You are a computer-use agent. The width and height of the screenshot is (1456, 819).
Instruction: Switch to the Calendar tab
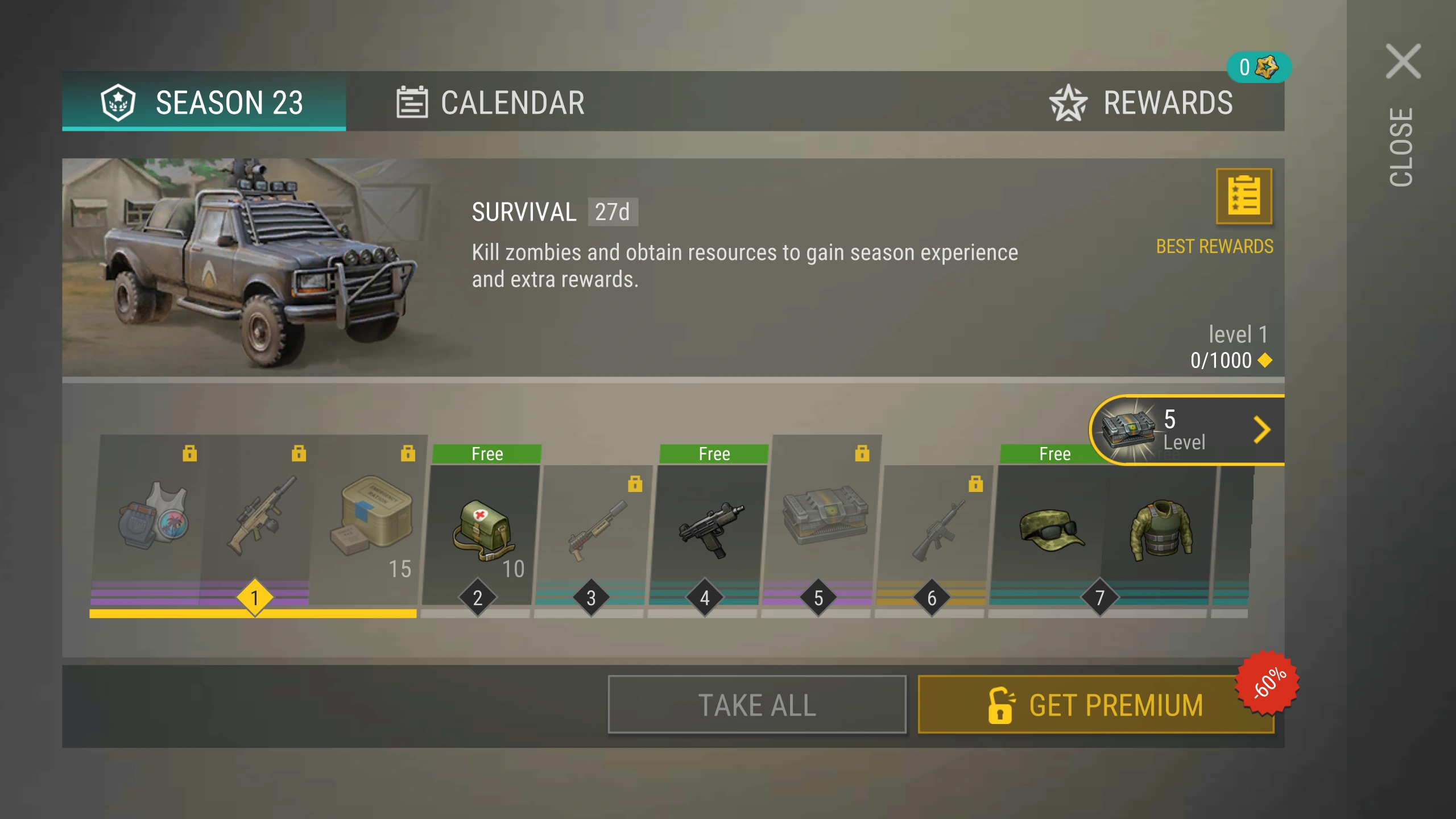click(490, 102)
